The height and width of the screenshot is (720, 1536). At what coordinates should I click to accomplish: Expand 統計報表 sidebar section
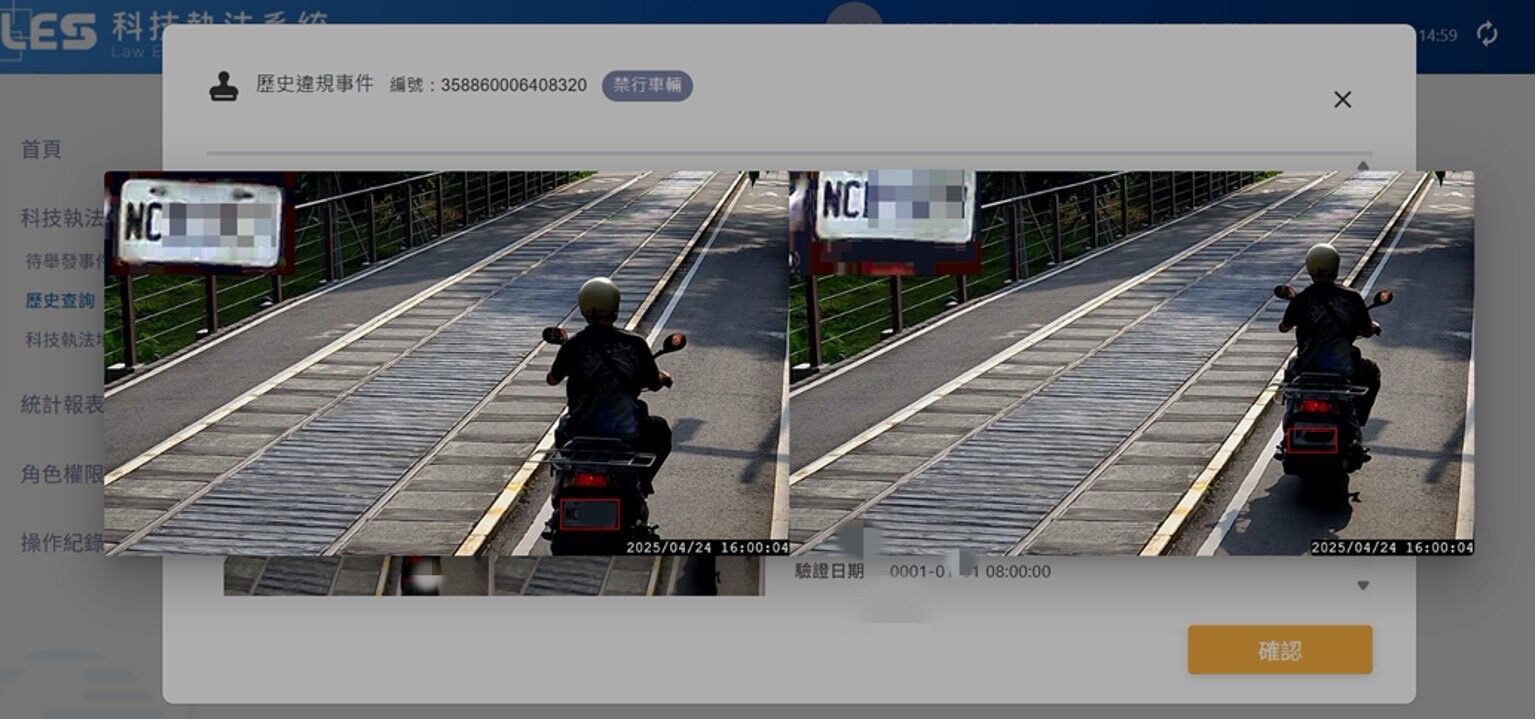pyautogui.click(x=61, y=404)
